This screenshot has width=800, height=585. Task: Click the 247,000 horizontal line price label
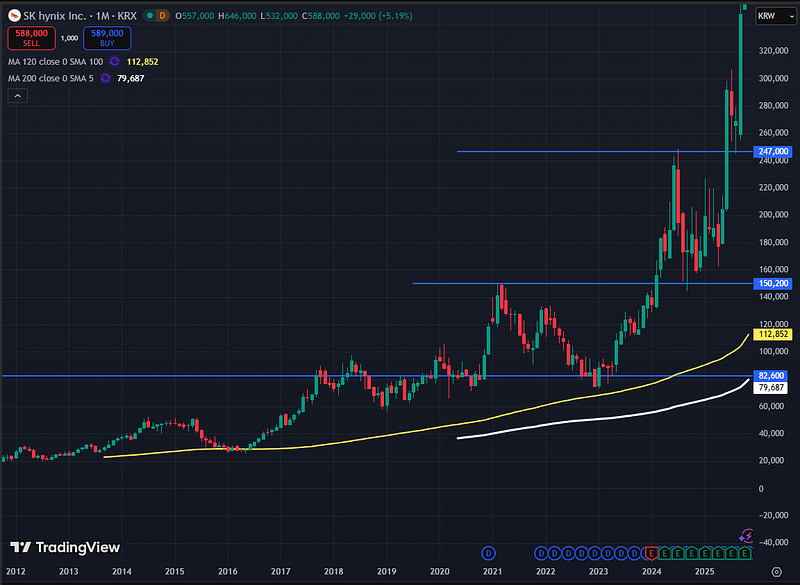(773, 151)
